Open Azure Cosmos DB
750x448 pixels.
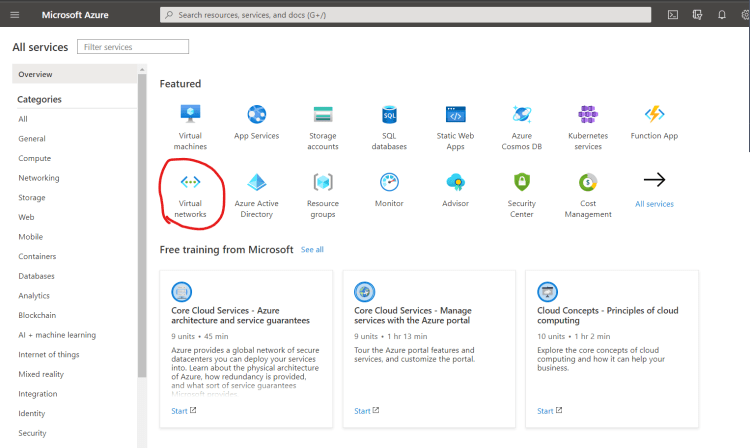coord(521,127)
